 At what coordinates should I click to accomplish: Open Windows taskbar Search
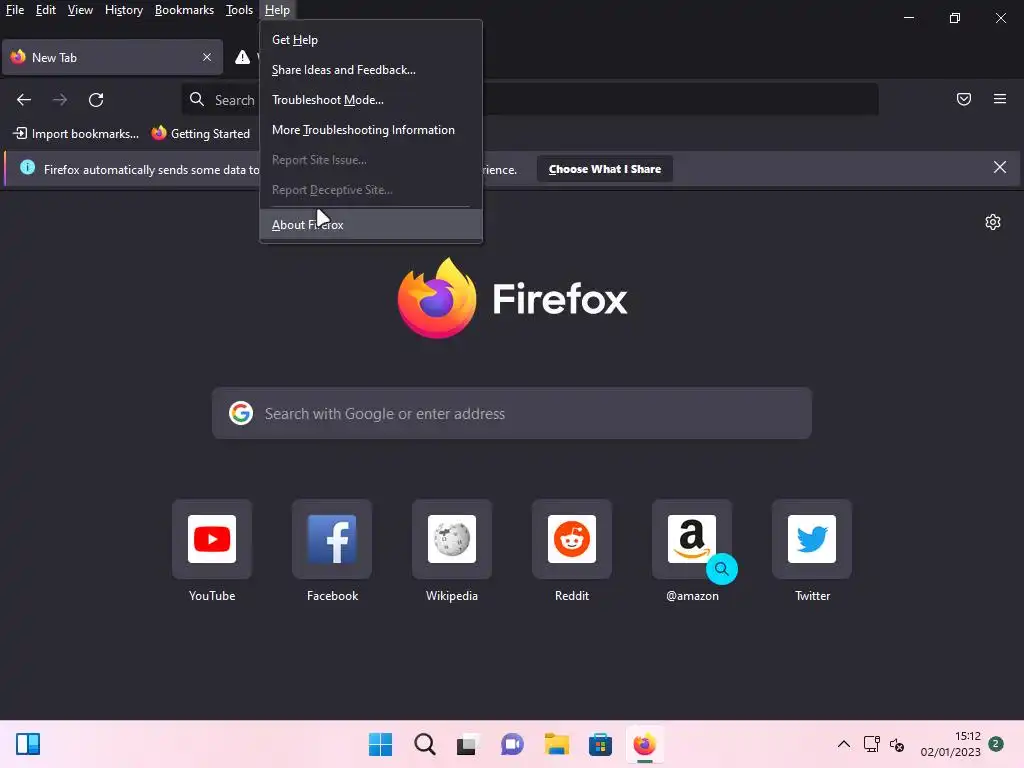[x=424, y=744]
